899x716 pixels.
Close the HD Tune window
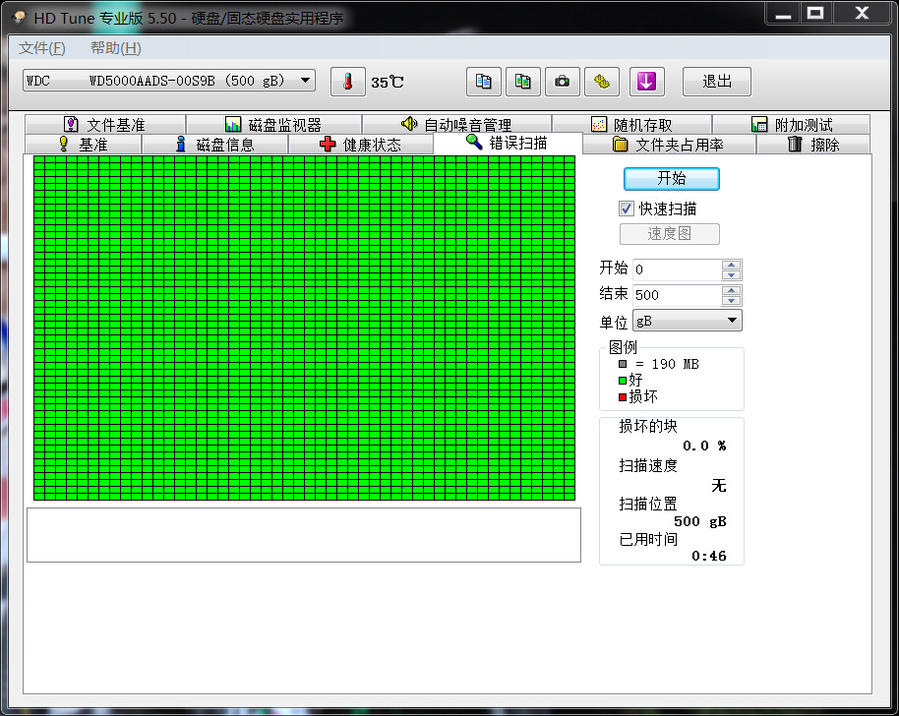tap(862, 14)
